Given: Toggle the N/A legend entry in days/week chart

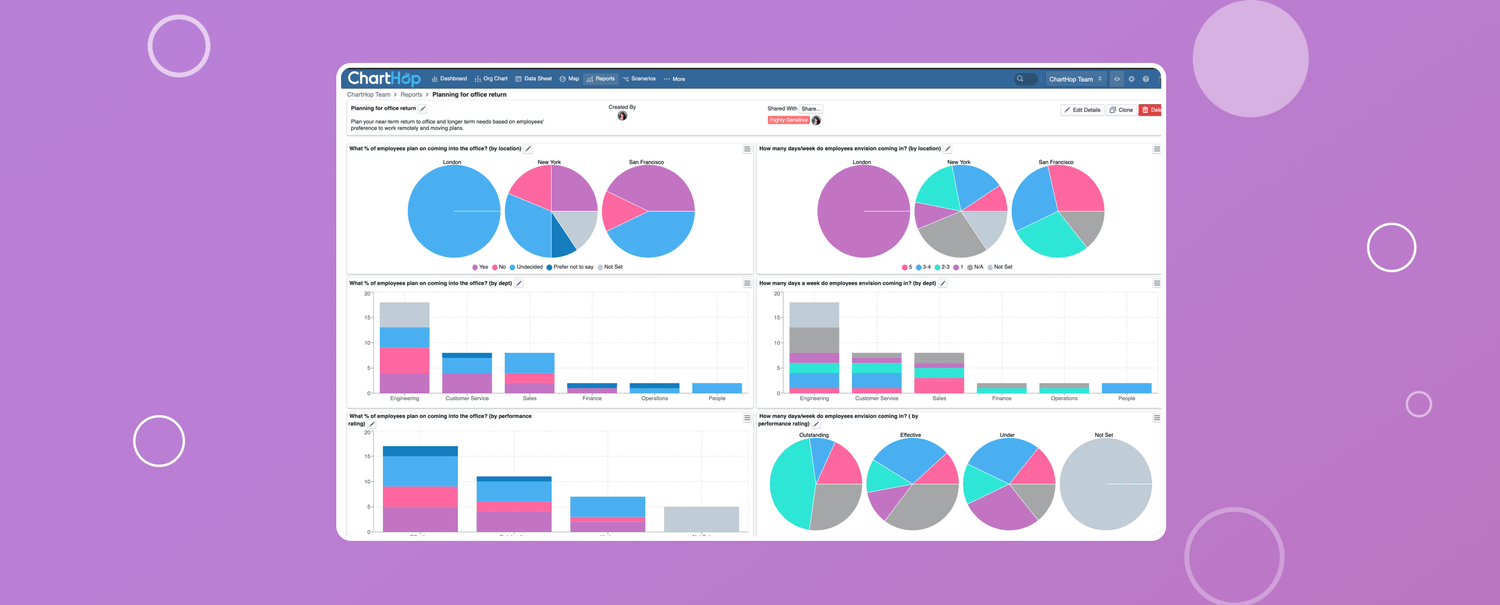Looking at the screenshot, I should [x=974, y=267].
